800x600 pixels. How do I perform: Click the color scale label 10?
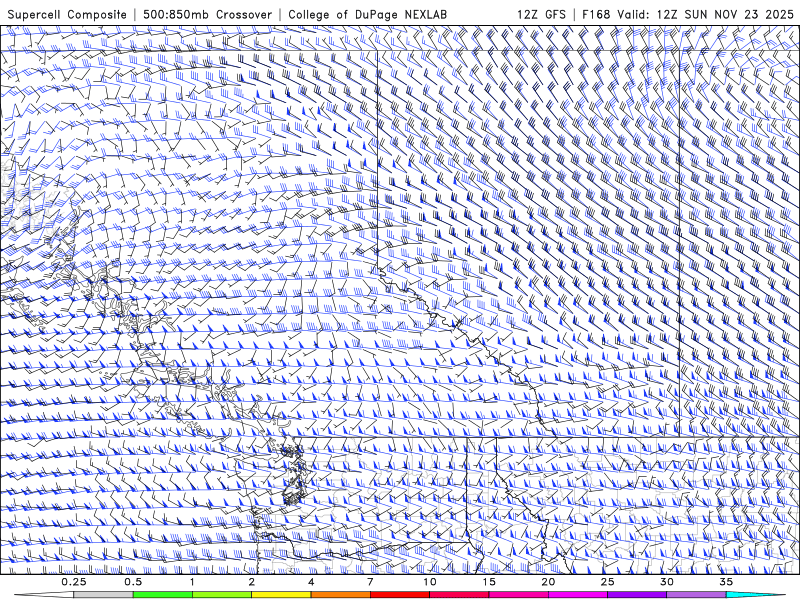click(x=430, y=582)
